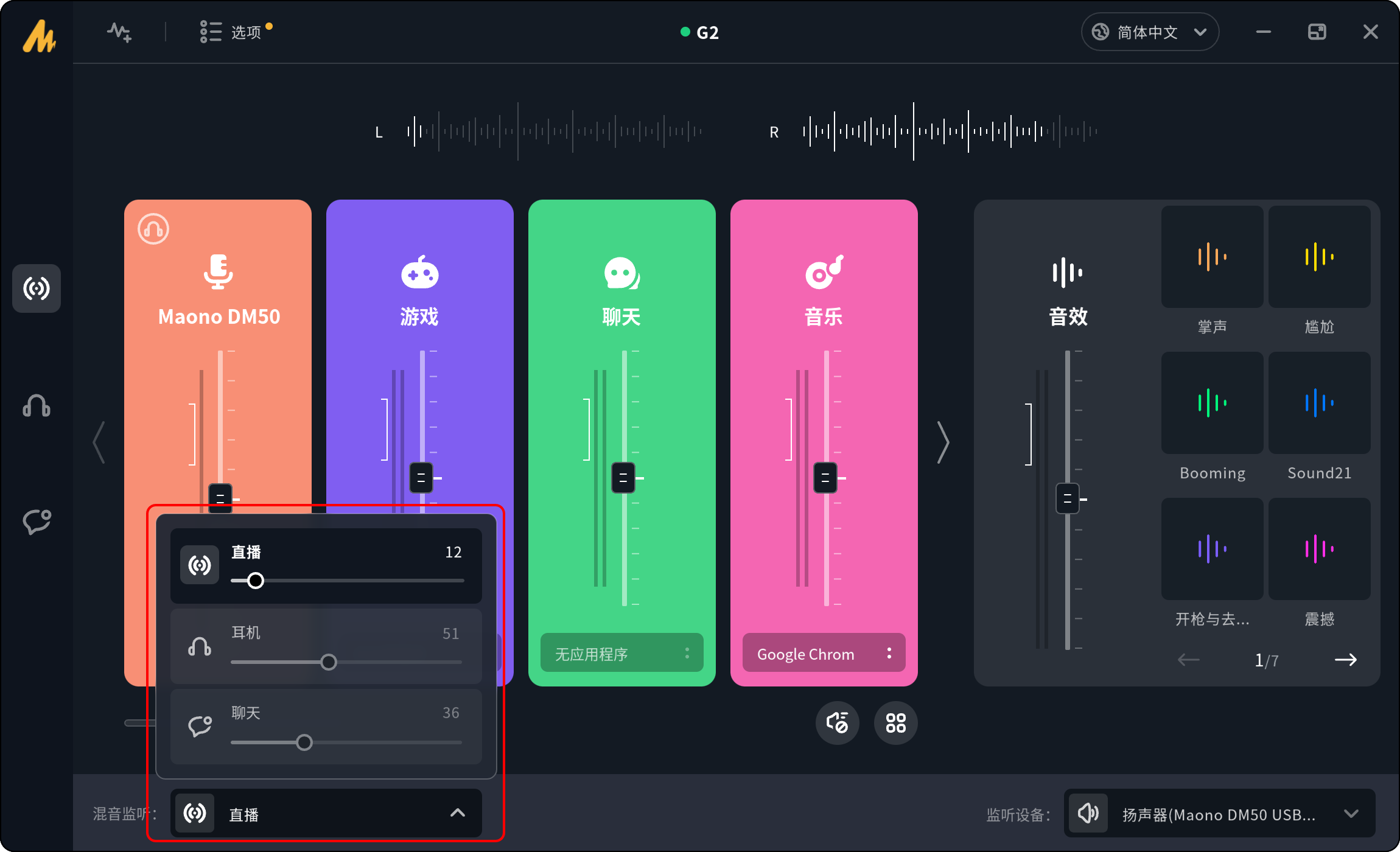Select the chat mix sidebar icon

[x=37, y=522]
